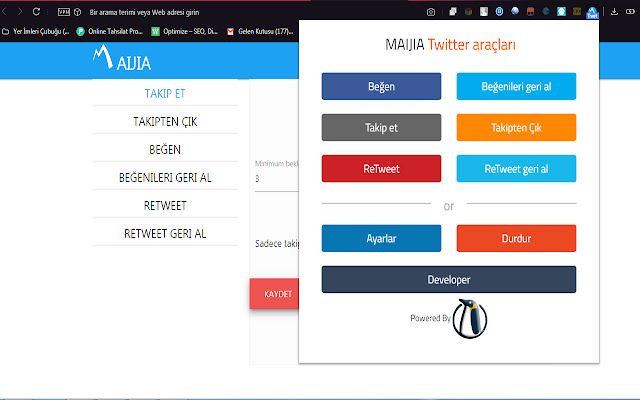Click the MAIJIA logo in the header

(x=122, y=58)
